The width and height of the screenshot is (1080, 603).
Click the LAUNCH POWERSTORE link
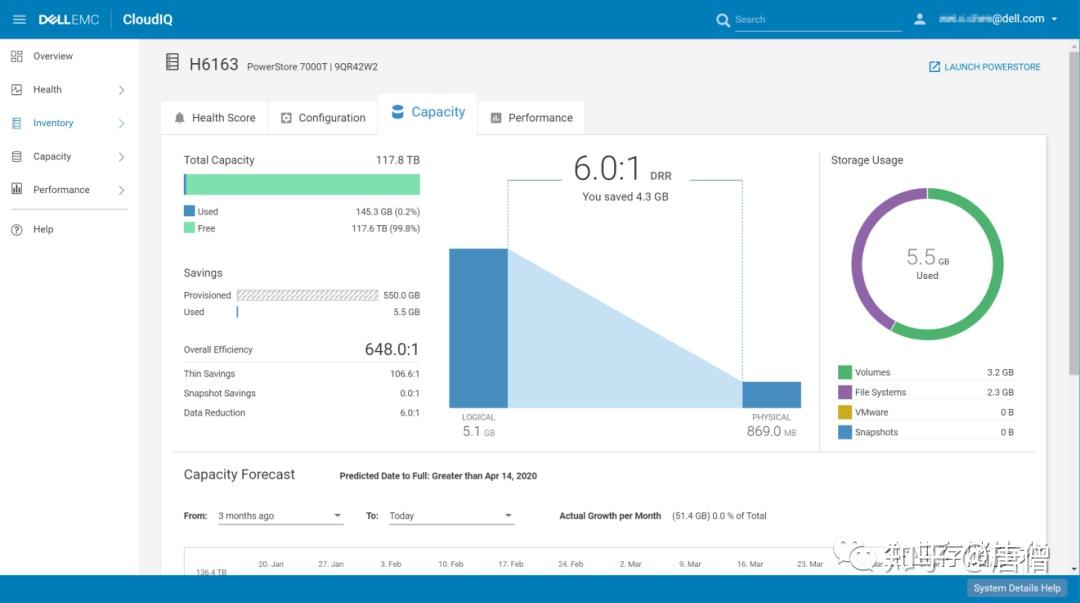click(983, 66)
